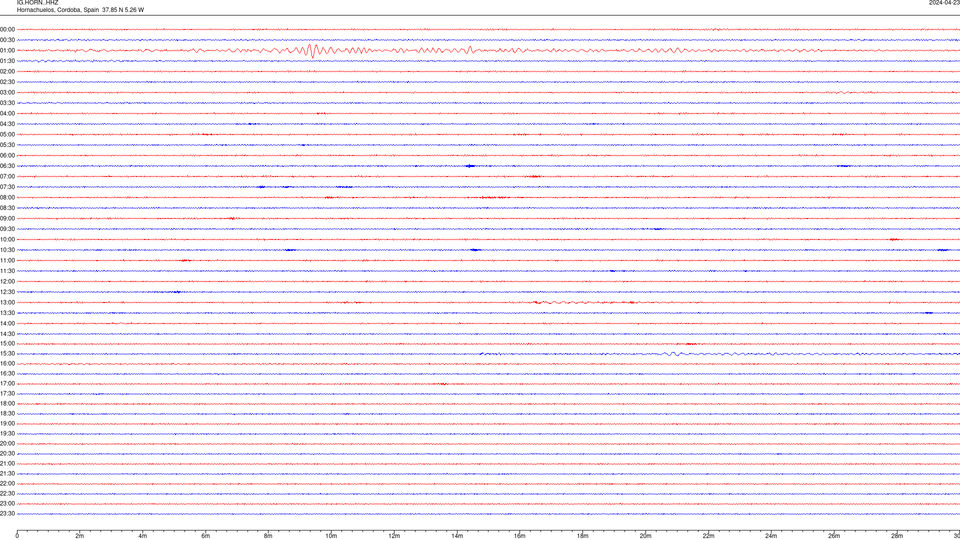The image size is (960, 540).
Task: Click the 28m tick label on the minute axis
Action: tap(897, 536)
